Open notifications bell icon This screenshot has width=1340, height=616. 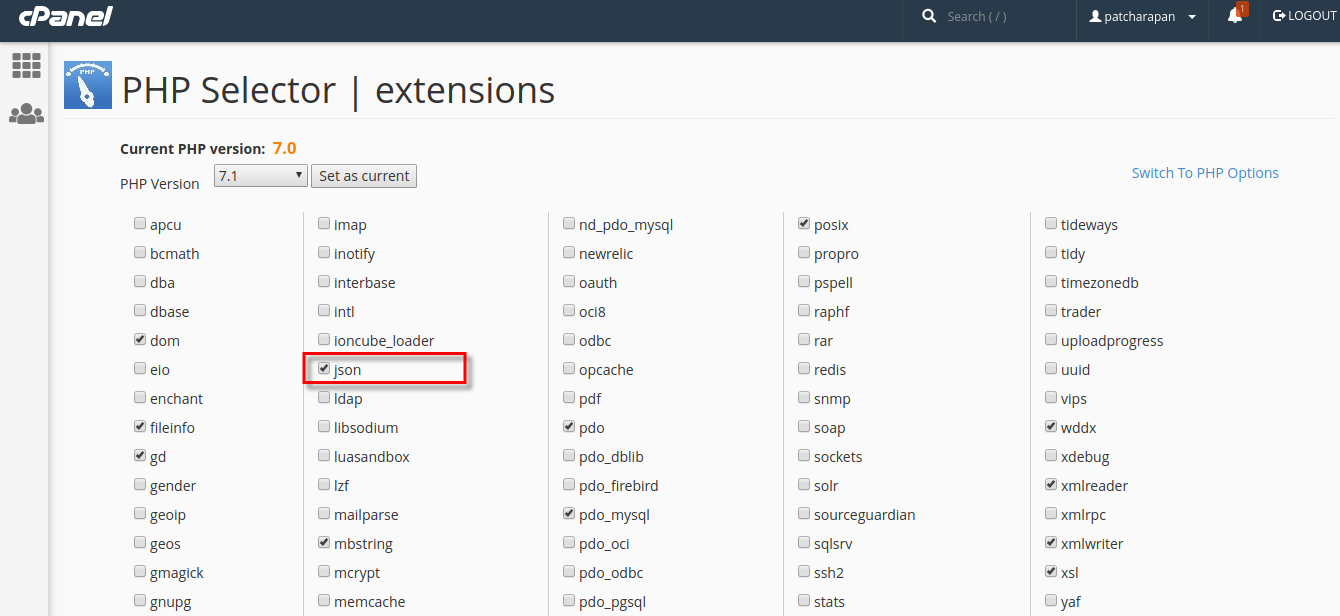point(1235,16)
